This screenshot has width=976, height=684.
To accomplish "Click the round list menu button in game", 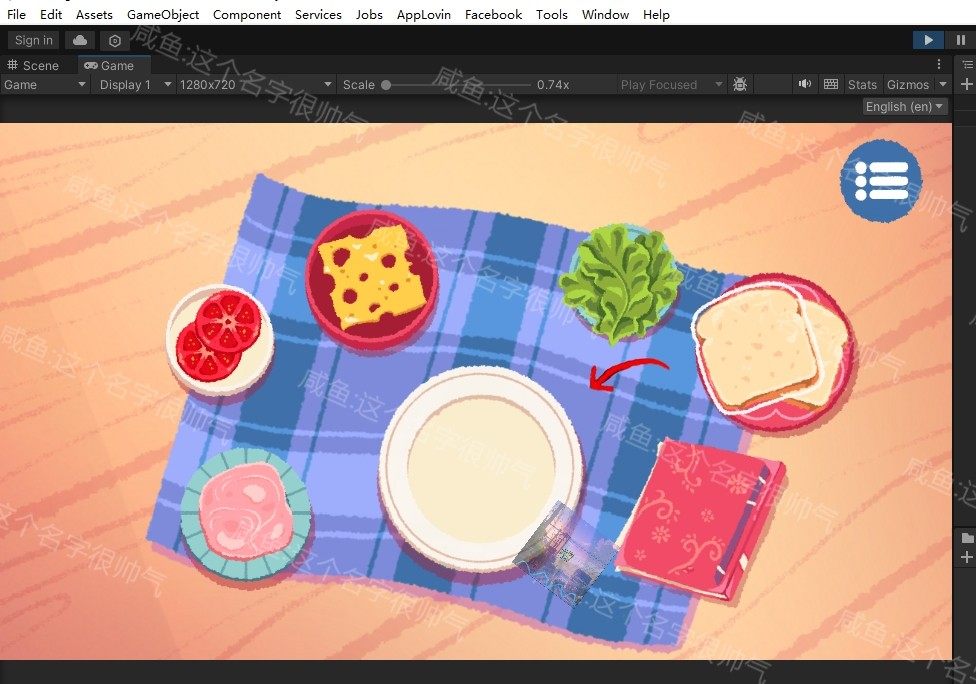I will click(880, 181).
